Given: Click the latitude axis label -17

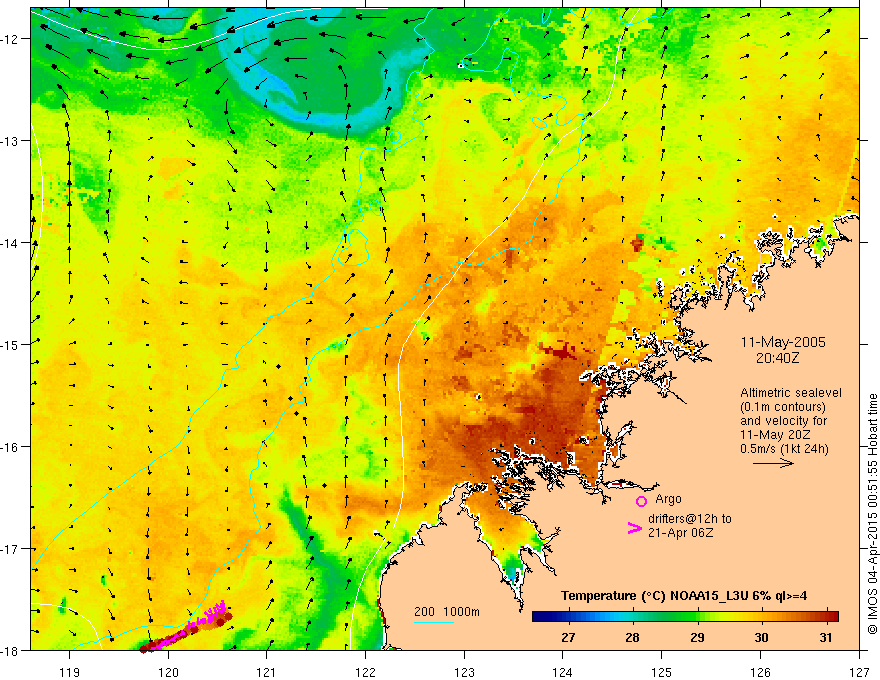Looking at the screenshot, I should pyautogui.click(x=11, y=549).
